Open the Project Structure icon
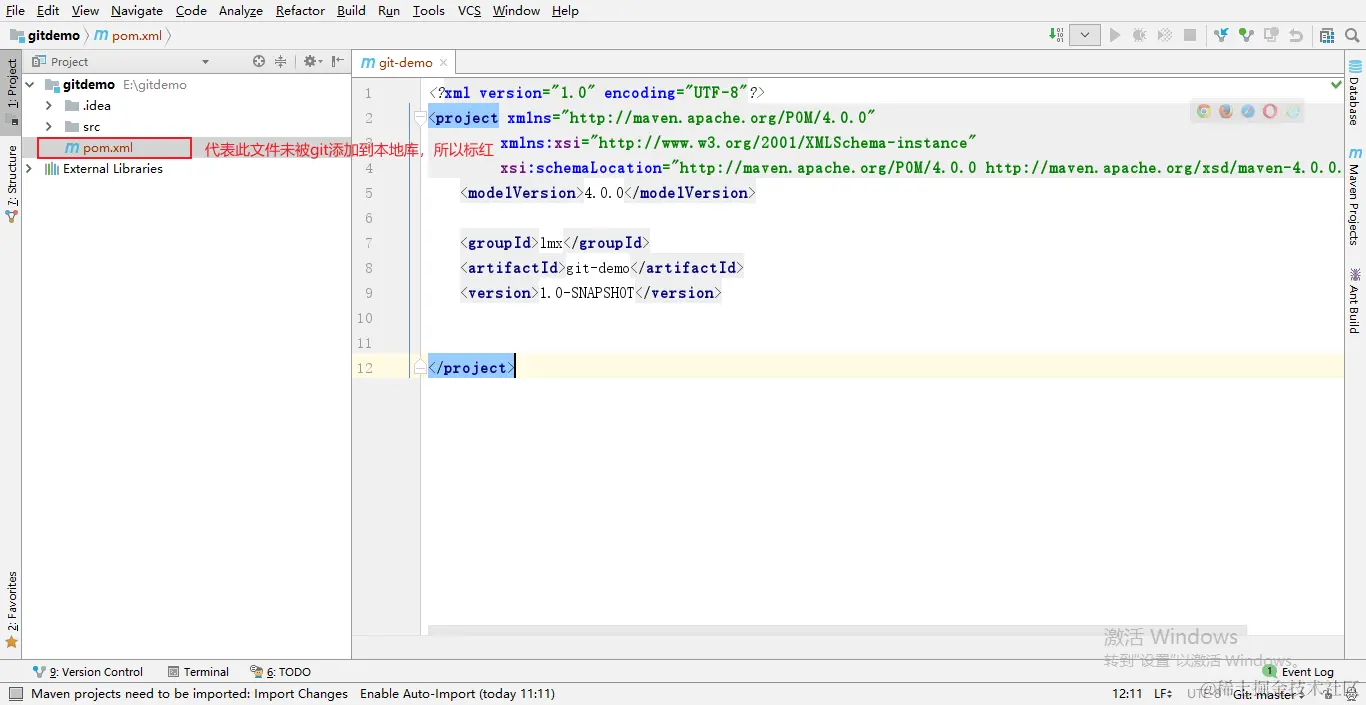 click(x=1327, y=35)
